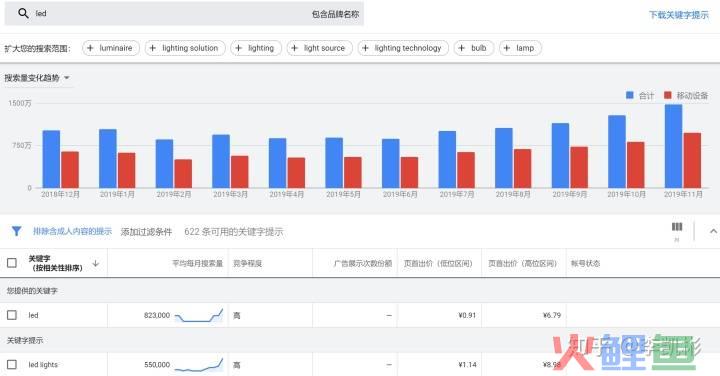Click 下载关键字提示 link
This screenshot has height=376, width=720.
679,15
